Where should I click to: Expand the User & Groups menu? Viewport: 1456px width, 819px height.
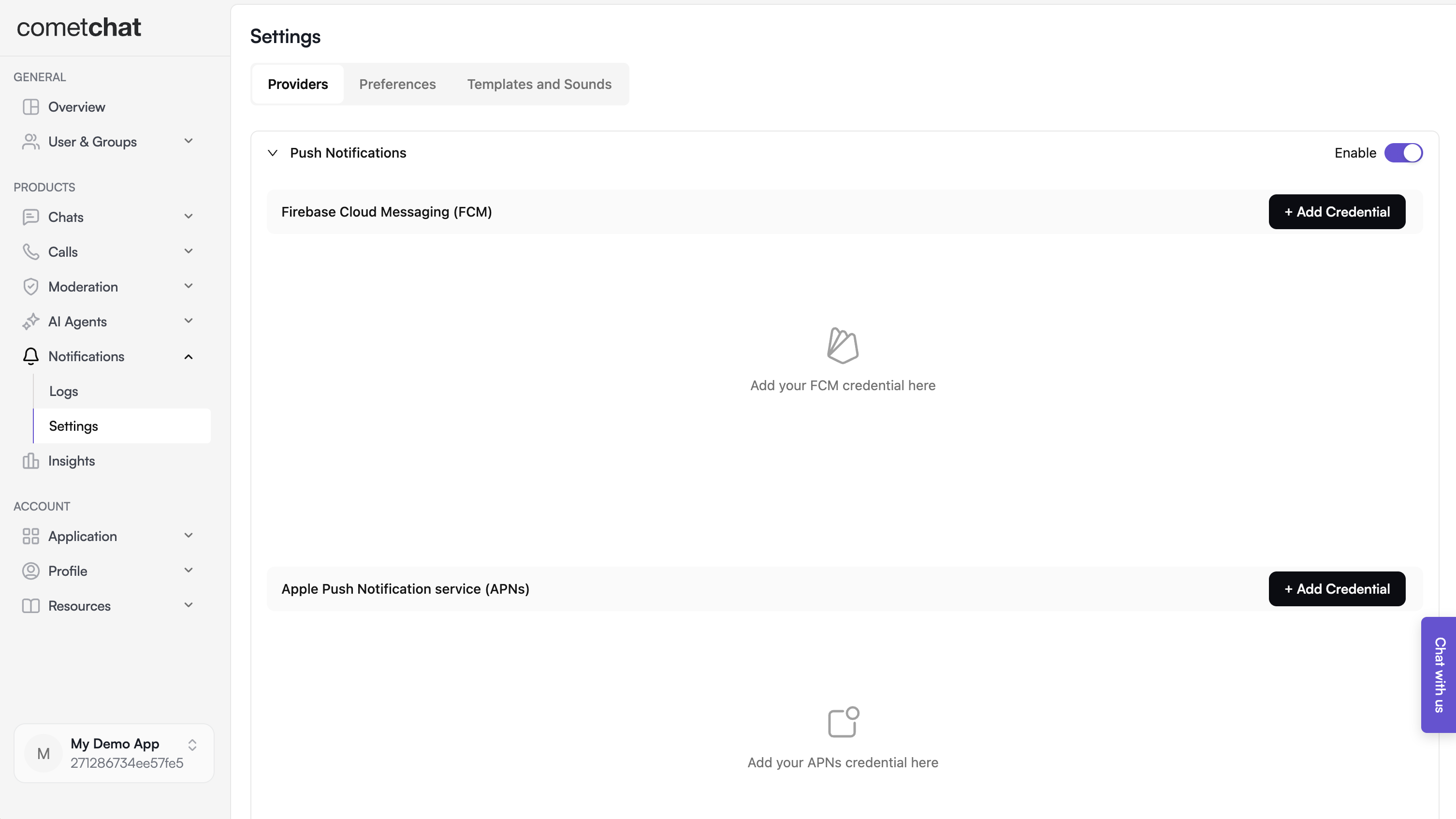pos(189,141)
